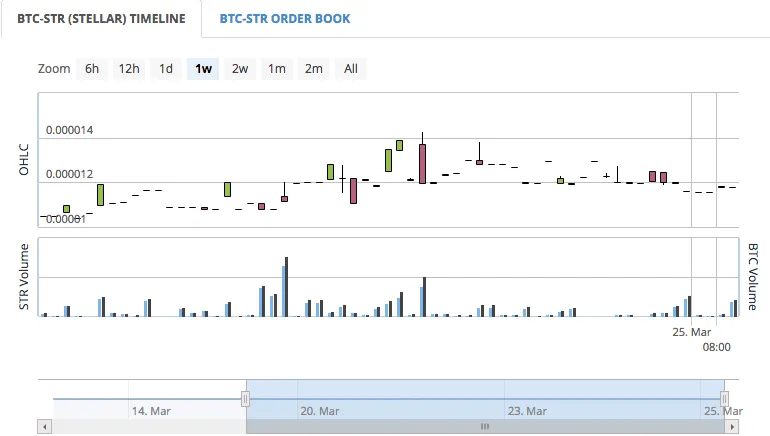Click the 14. Mar area in navigator
The width and height of the screenshot is (770, 436).
pos(151,411)
